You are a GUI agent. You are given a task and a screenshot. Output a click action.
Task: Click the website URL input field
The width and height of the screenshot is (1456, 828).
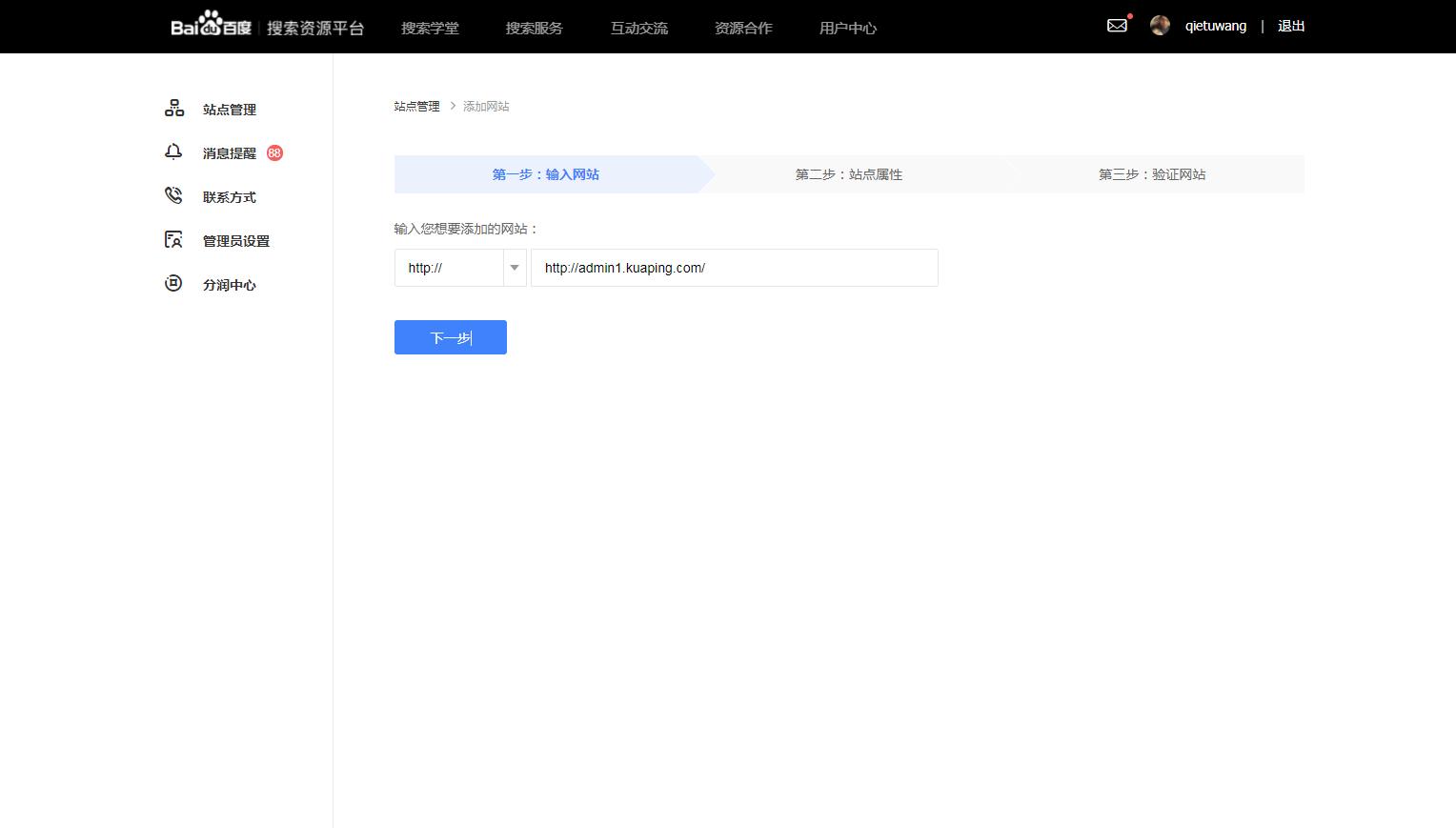[734, 268]
